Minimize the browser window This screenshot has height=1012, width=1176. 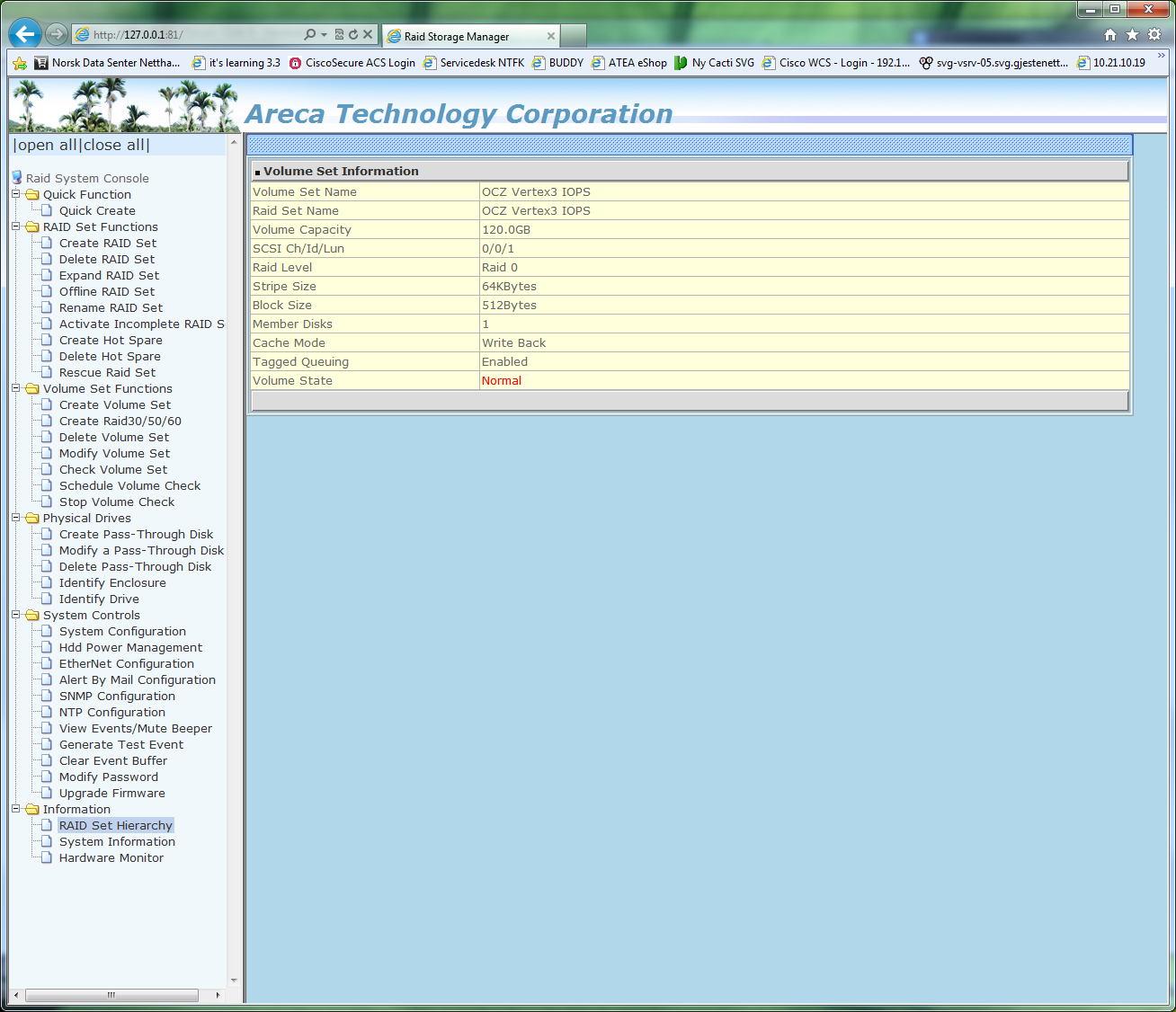coord(1091,9)
